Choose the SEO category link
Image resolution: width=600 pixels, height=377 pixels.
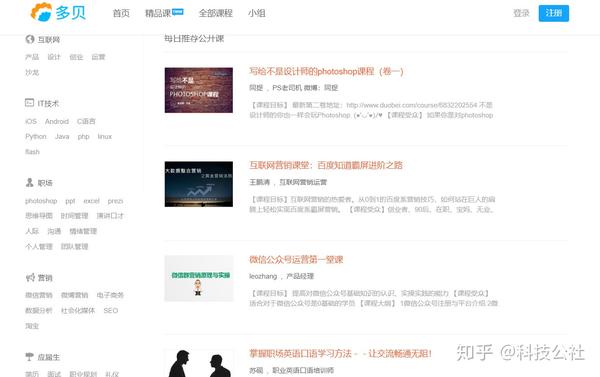(111, 310)
